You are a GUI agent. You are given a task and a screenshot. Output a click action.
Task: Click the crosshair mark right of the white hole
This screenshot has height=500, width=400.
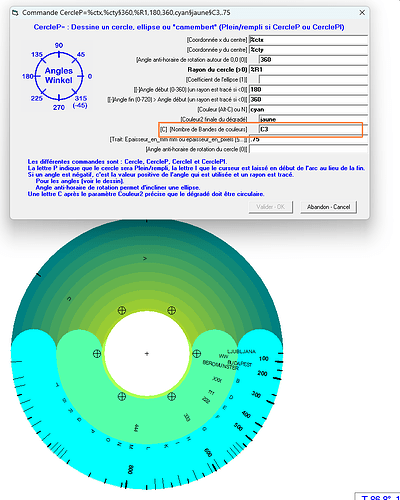(197, 354)
